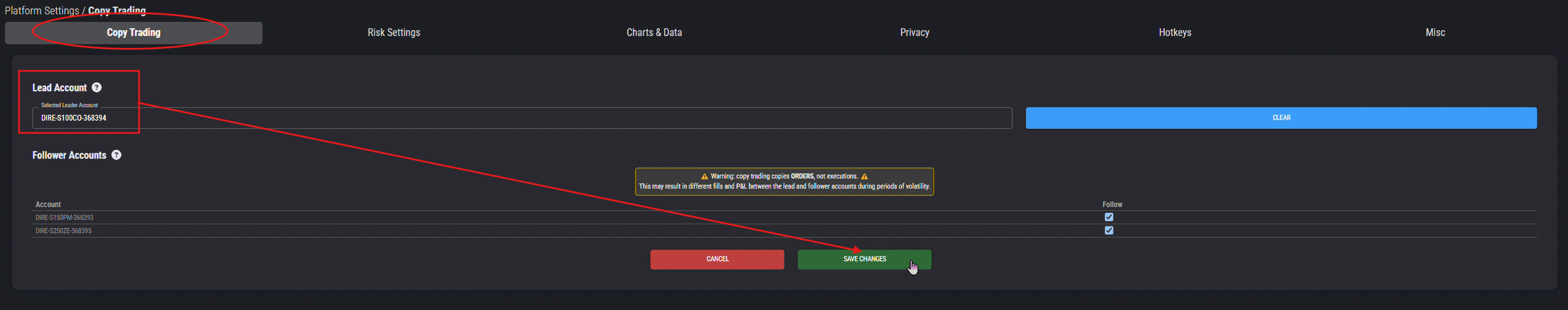1568x310 pixels.
Task: Click the green SAVE CHANGES button
Action: coord(864,260)
